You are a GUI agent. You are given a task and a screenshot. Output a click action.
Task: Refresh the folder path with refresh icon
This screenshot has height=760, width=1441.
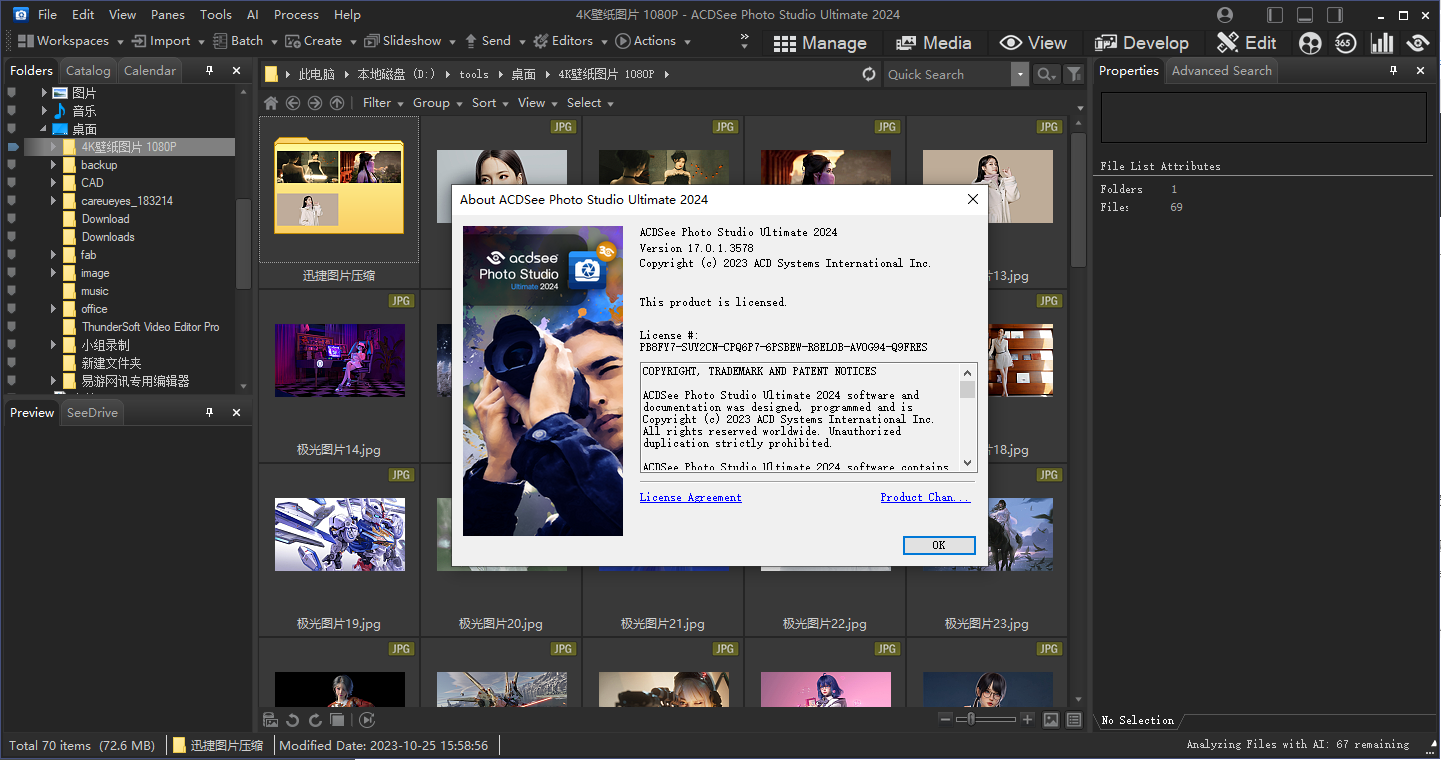(869, 74)
